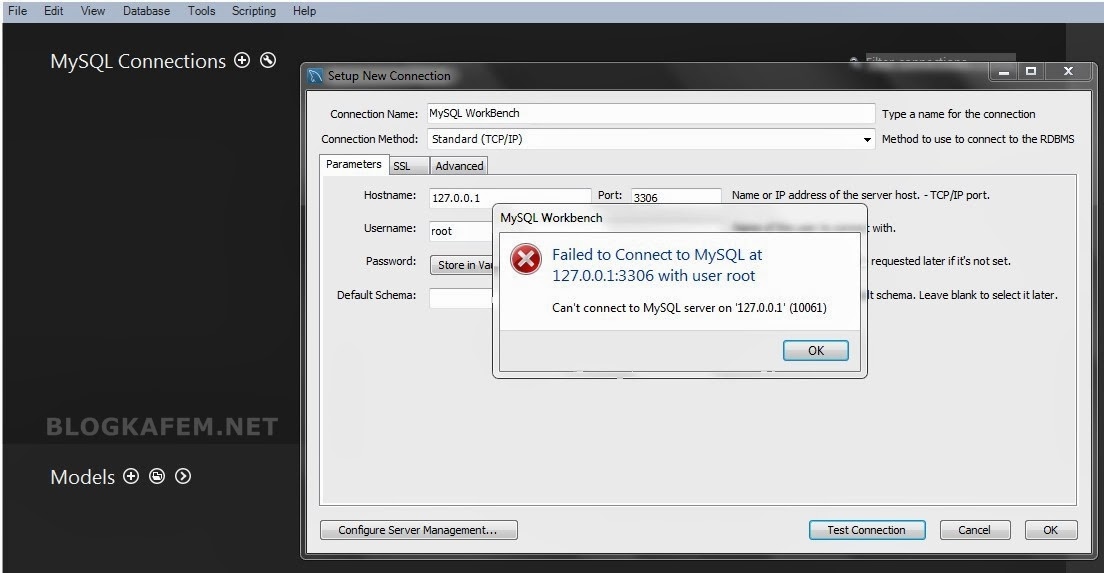Open the Scripting menu

[x=254, y=11]
